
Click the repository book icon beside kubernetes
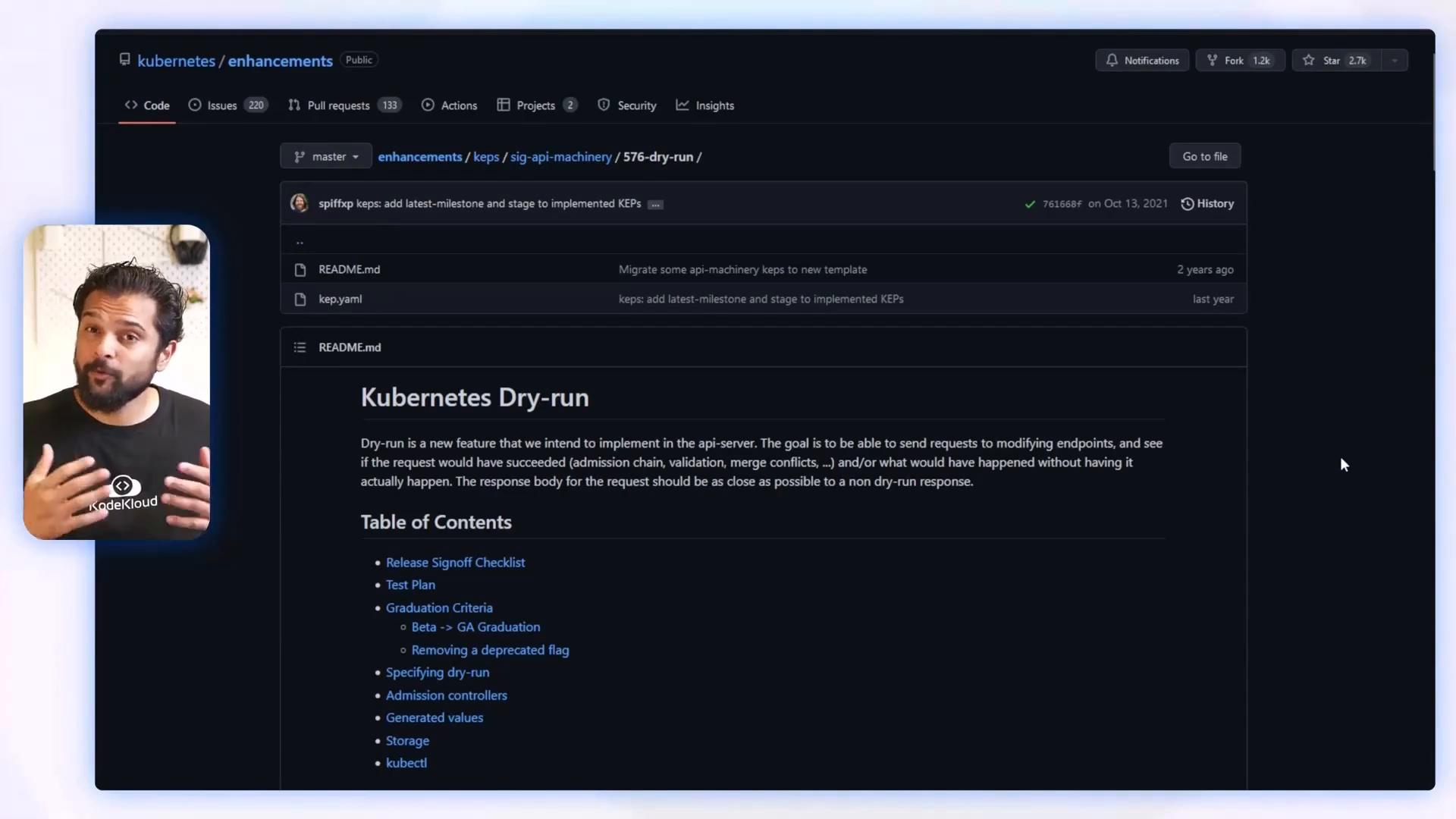[x=124, y=60]
